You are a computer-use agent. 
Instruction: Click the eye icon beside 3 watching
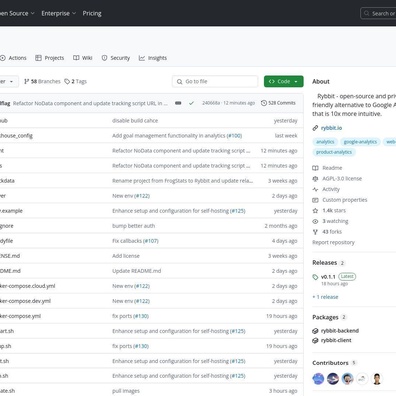coord(315,221)
